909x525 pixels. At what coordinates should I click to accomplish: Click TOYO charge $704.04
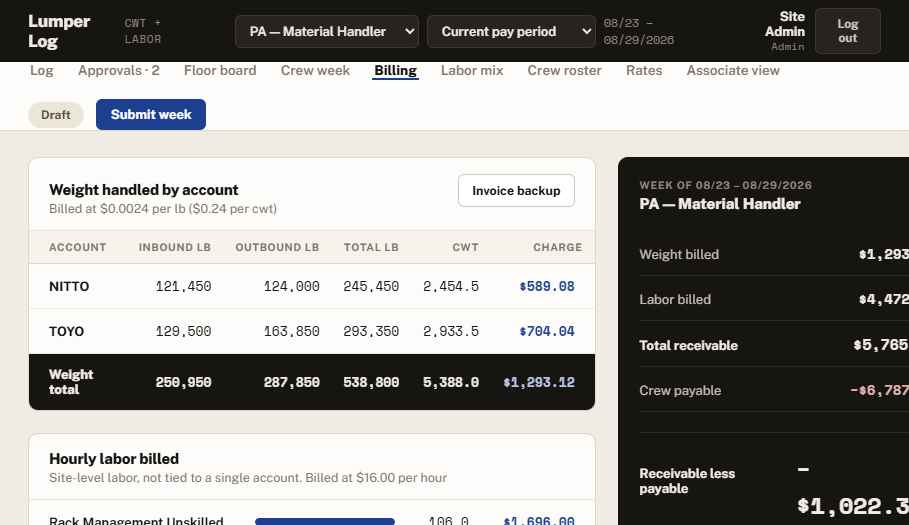click(547, 331)
